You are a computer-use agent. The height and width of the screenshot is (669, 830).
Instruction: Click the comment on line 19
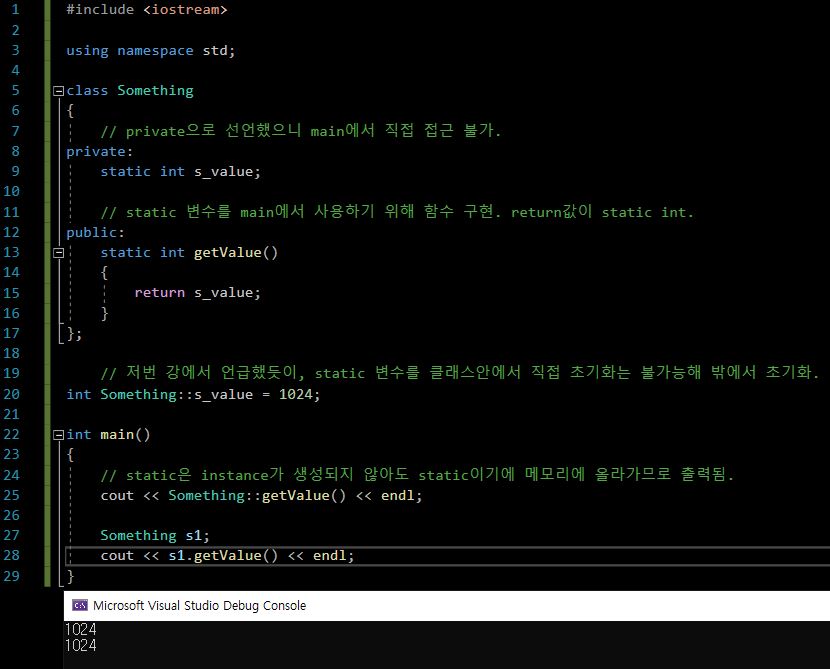[x=460, y=373]
